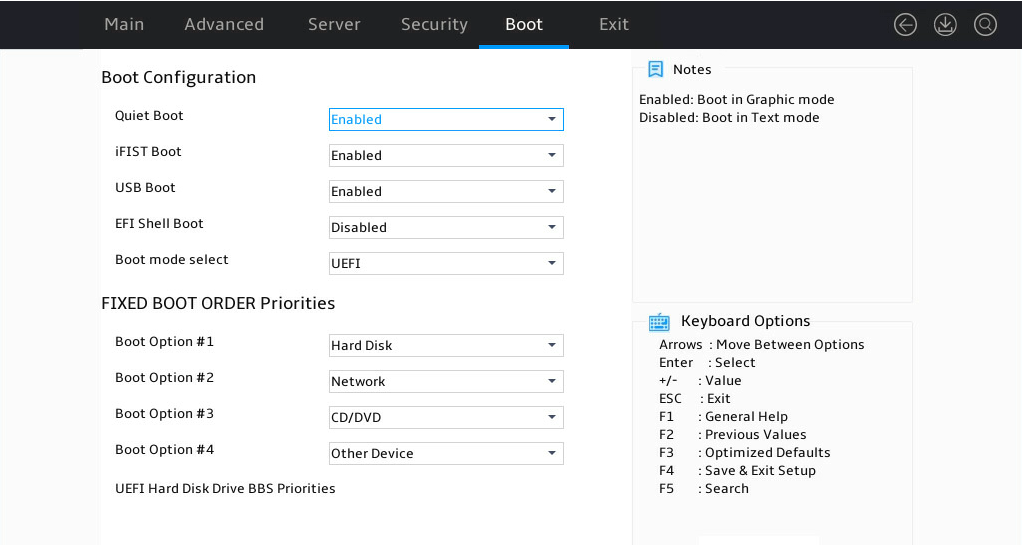Change Boot Option #1 Hard Disk dropdown
The image size is (1022, 545).
[x=446, y=346]
